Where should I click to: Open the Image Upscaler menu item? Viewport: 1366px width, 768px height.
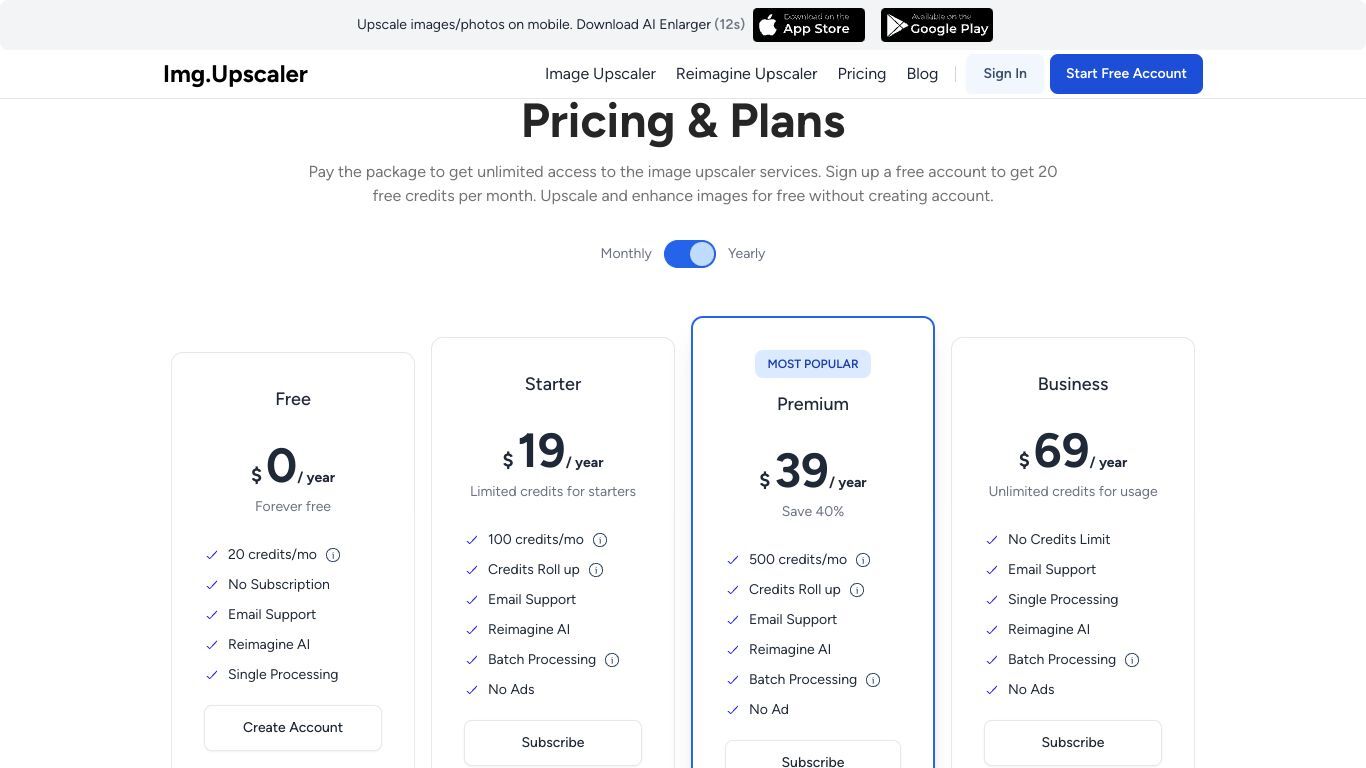tap(600, 74)
